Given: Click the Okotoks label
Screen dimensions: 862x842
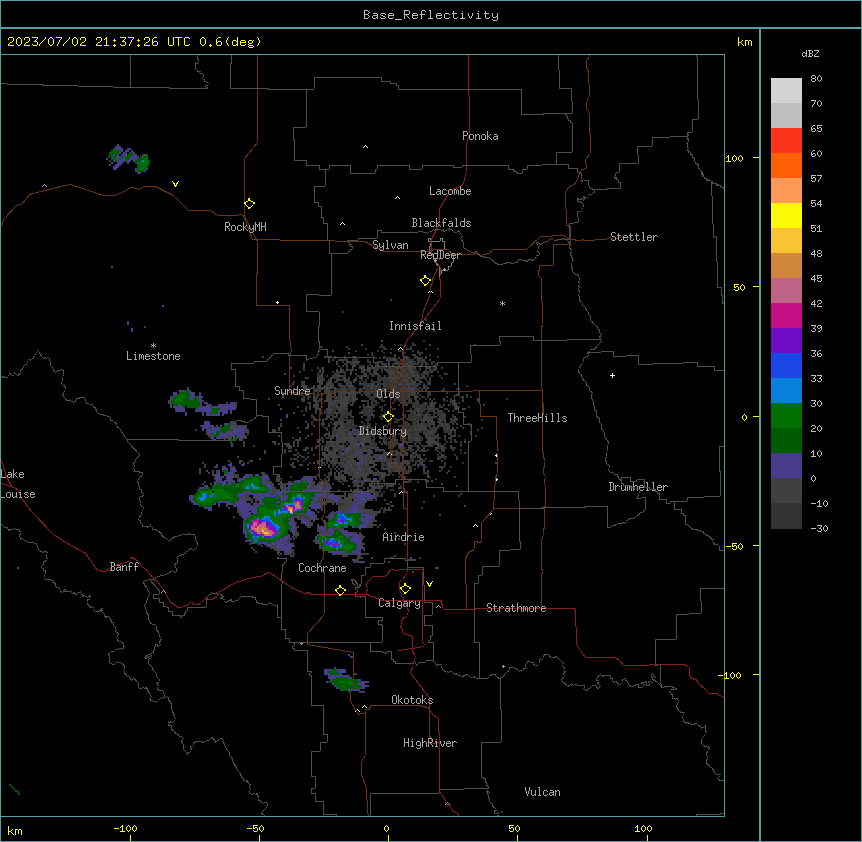Looking at the screenshot, I should 412,700.
